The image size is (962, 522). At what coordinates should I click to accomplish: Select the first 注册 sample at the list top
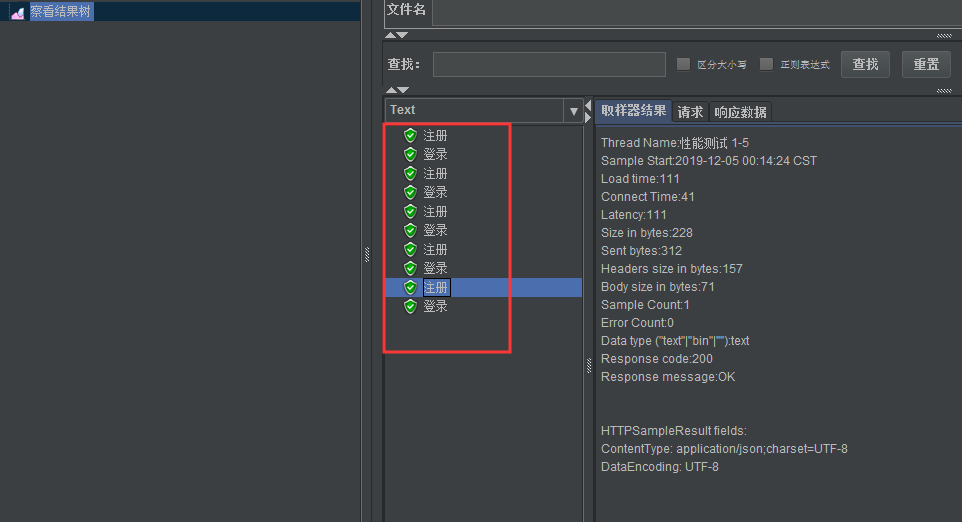(x=435, y=136)
